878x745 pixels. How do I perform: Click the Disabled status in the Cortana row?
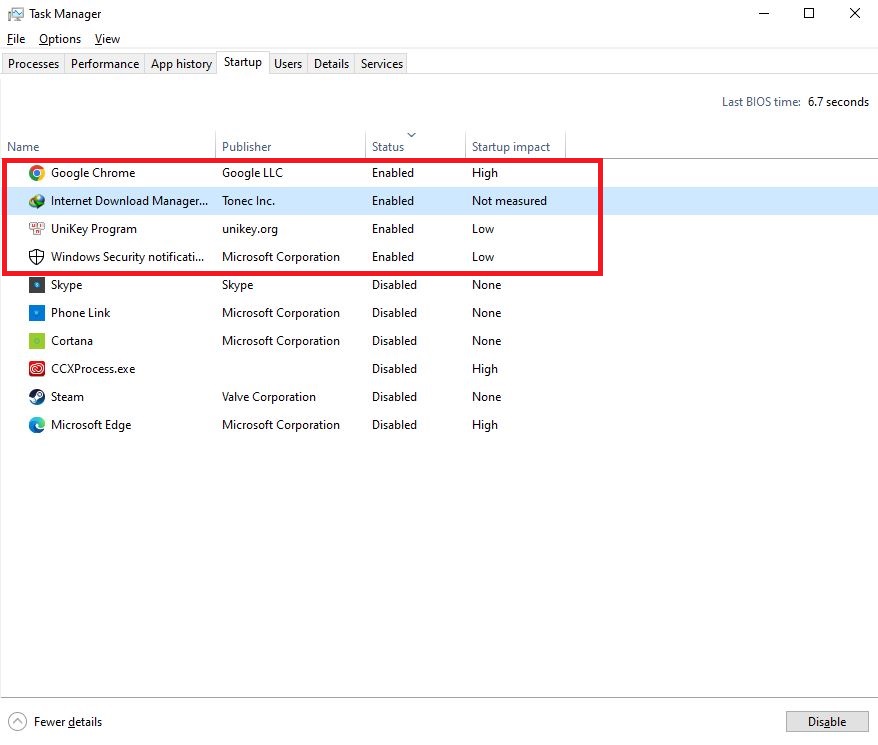[x=394, y=341]
